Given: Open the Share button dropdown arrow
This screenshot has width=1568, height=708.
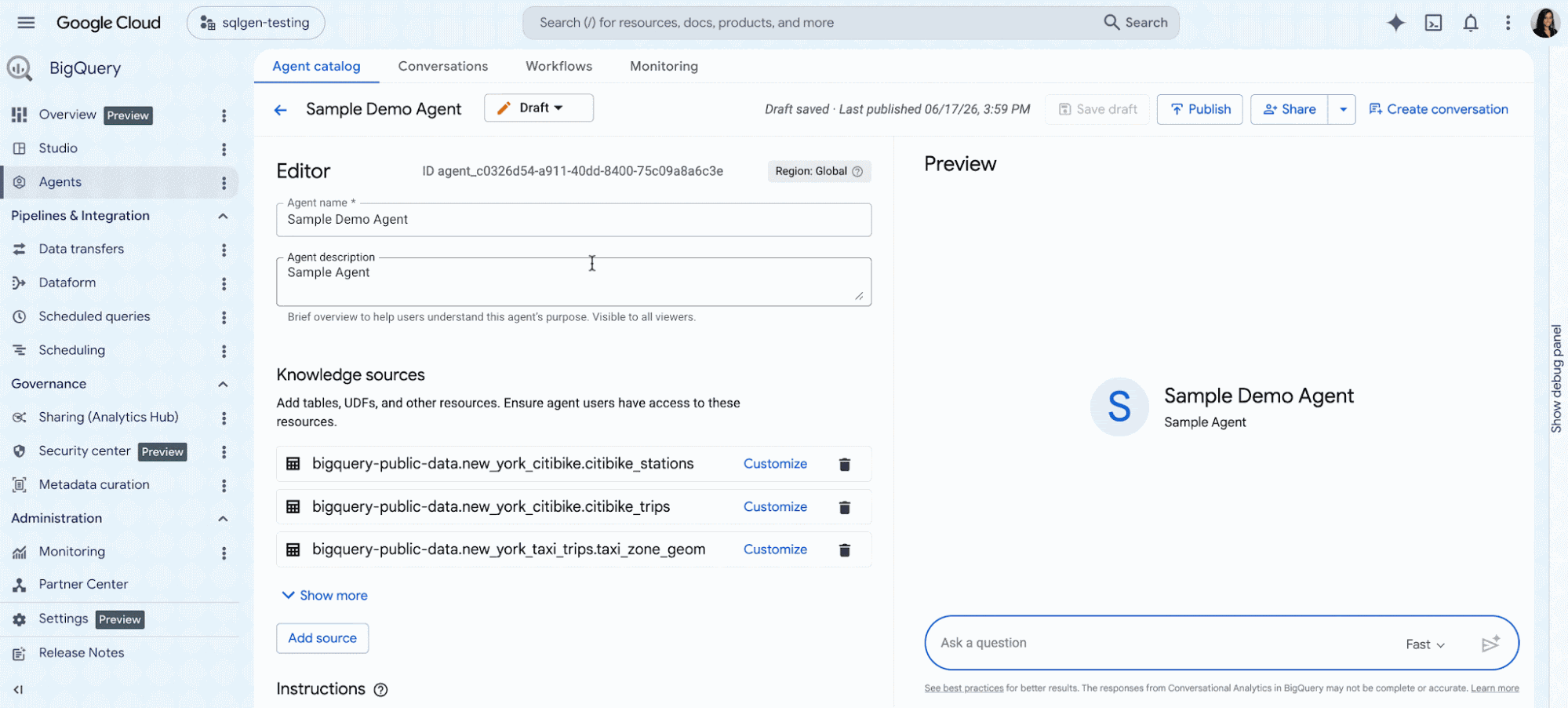Looking at the screenshot, I should click(x=1343, y=109).
